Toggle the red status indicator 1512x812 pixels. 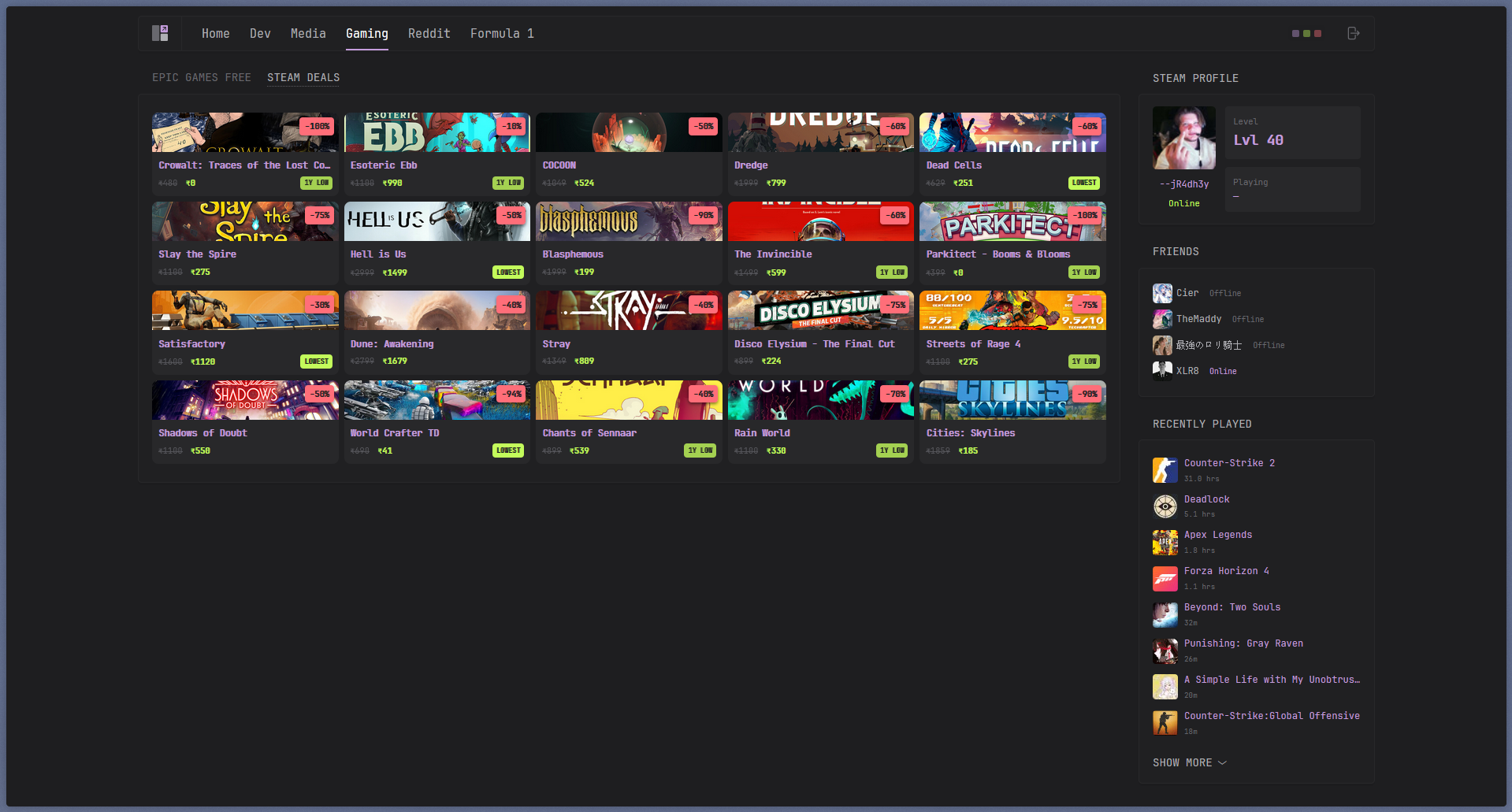pyautogui.click(x=1316, y=33)
